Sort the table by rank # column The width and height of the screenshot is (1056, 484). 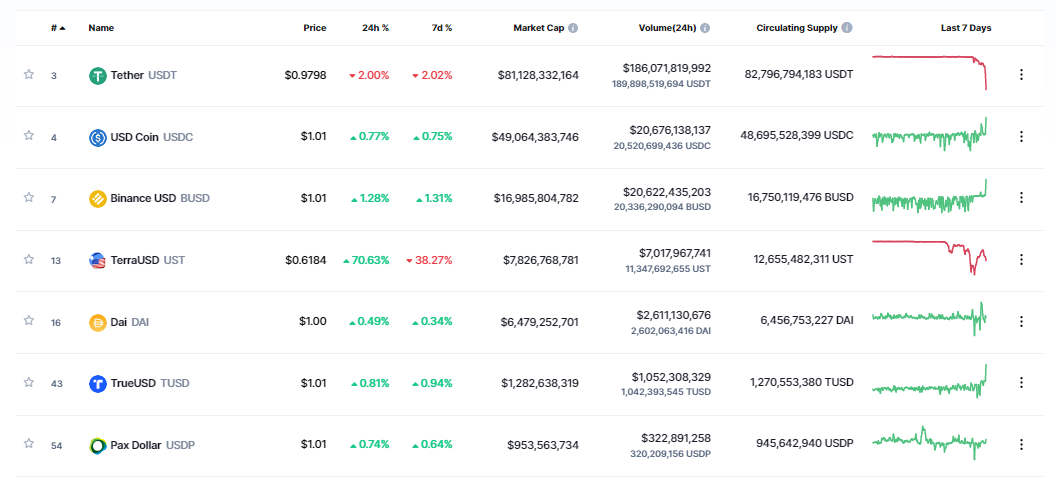[x=58, y=28]
